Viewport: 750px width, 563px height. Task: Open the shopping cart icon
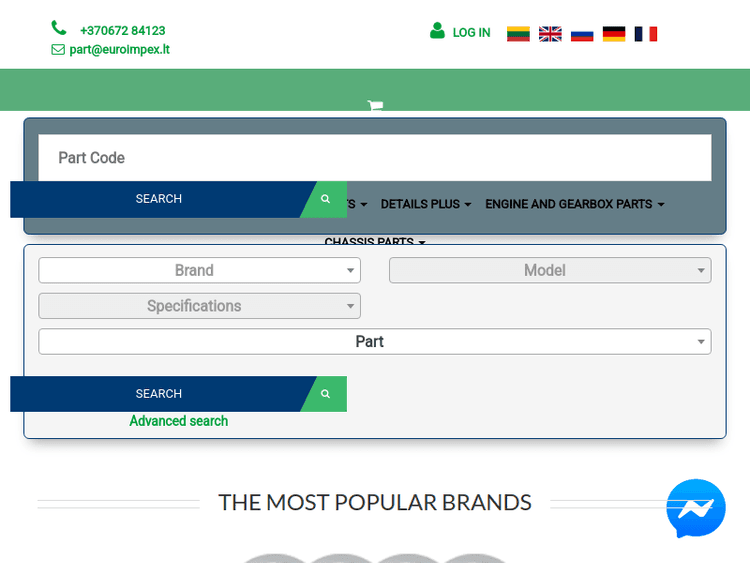click(375, 105)
